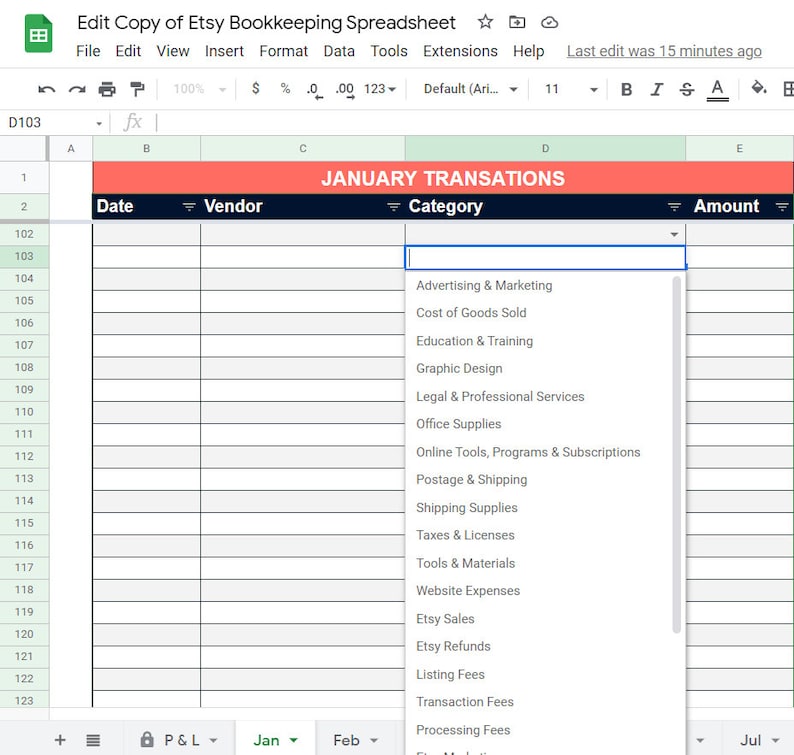Open Google Sheets home icon

coord(38,33)
